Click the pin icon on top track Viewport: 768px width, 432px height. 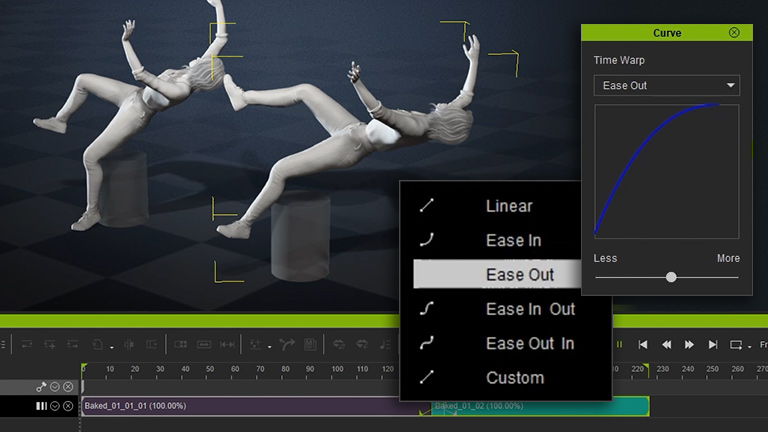[x=41, y=386]
